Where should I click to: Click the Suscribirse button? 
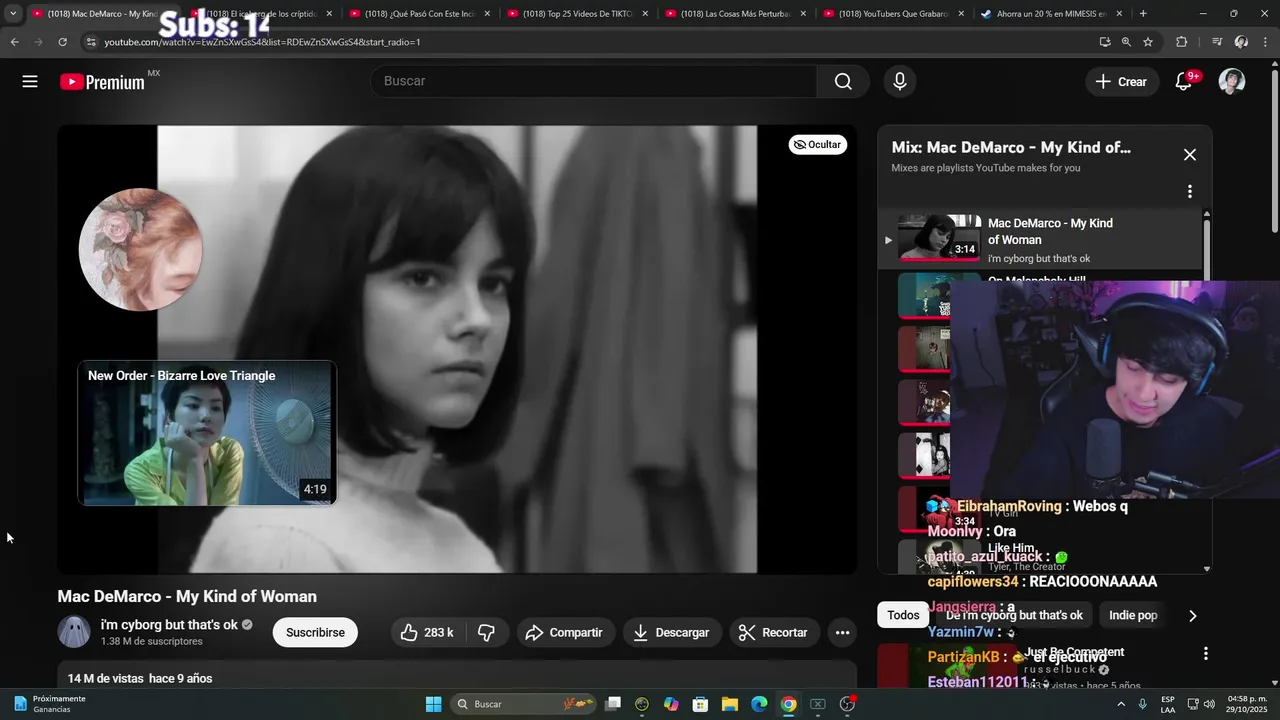[x=315, y=632]
